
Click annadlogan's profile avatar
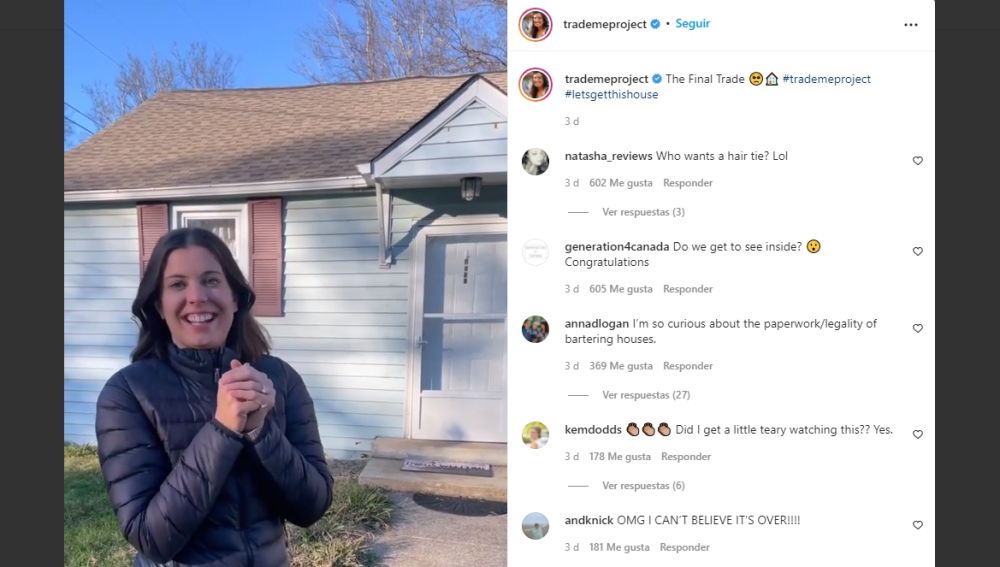(x=536, y=329)
